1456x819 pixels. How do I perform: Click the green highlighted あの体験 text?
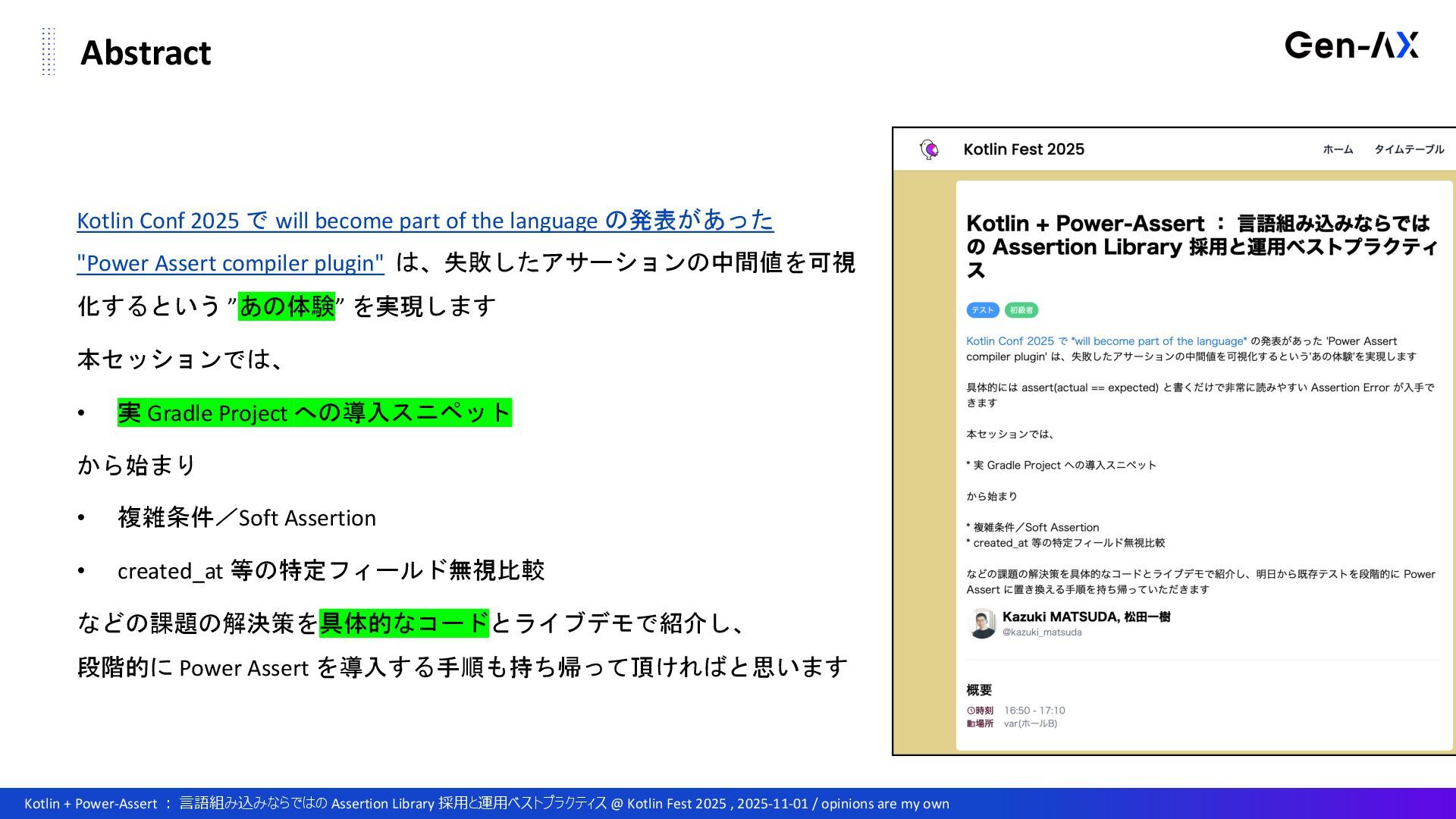coord(286,306)
